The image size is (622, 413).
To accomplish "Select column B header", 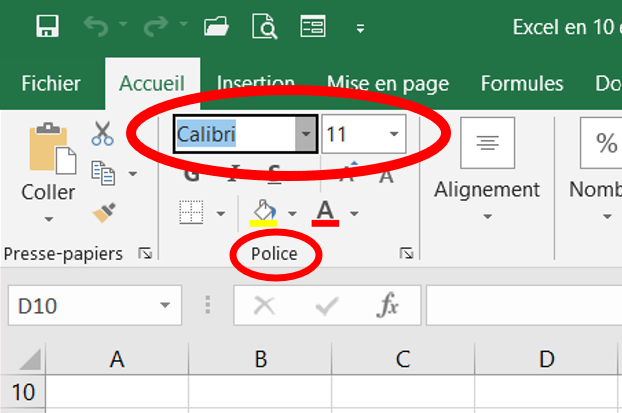I will (x=260, y=359).
